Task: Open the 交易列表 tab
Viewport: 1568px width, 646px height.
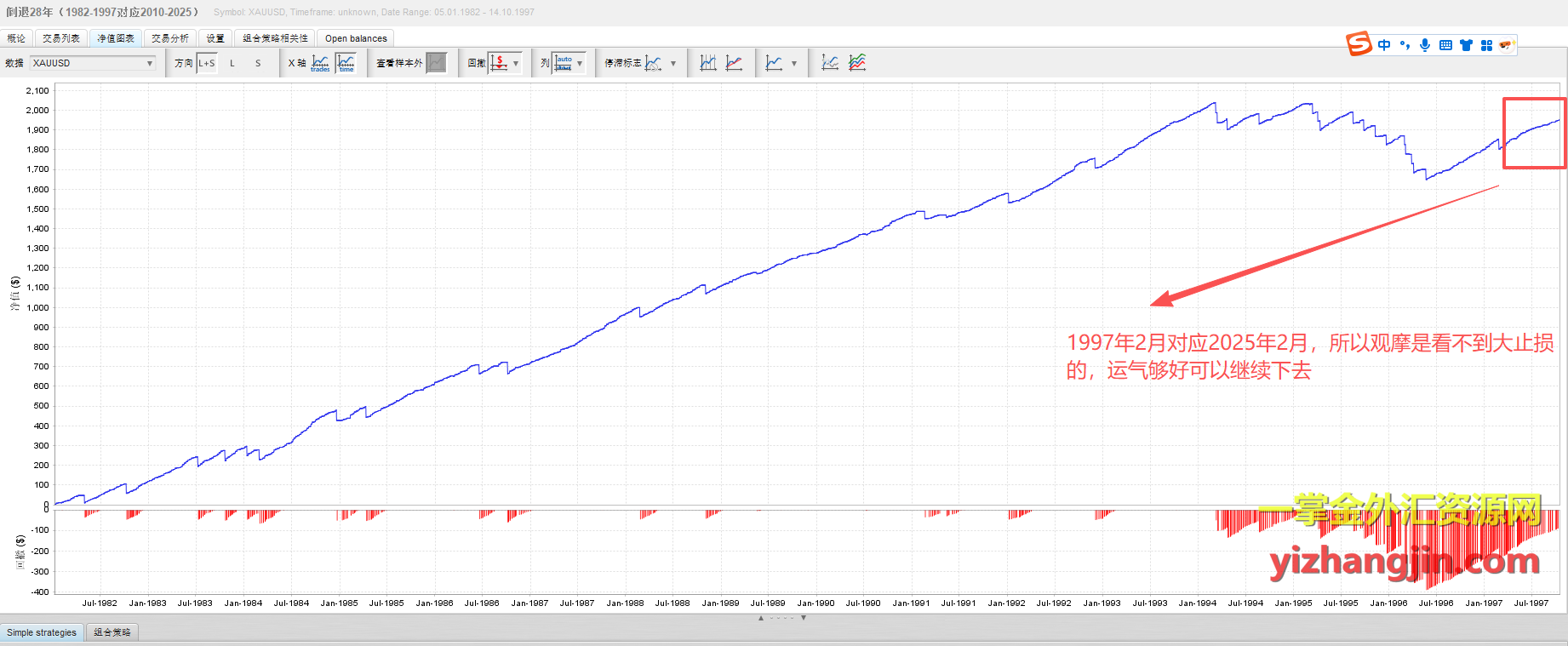Action: [x=61, y=38]
